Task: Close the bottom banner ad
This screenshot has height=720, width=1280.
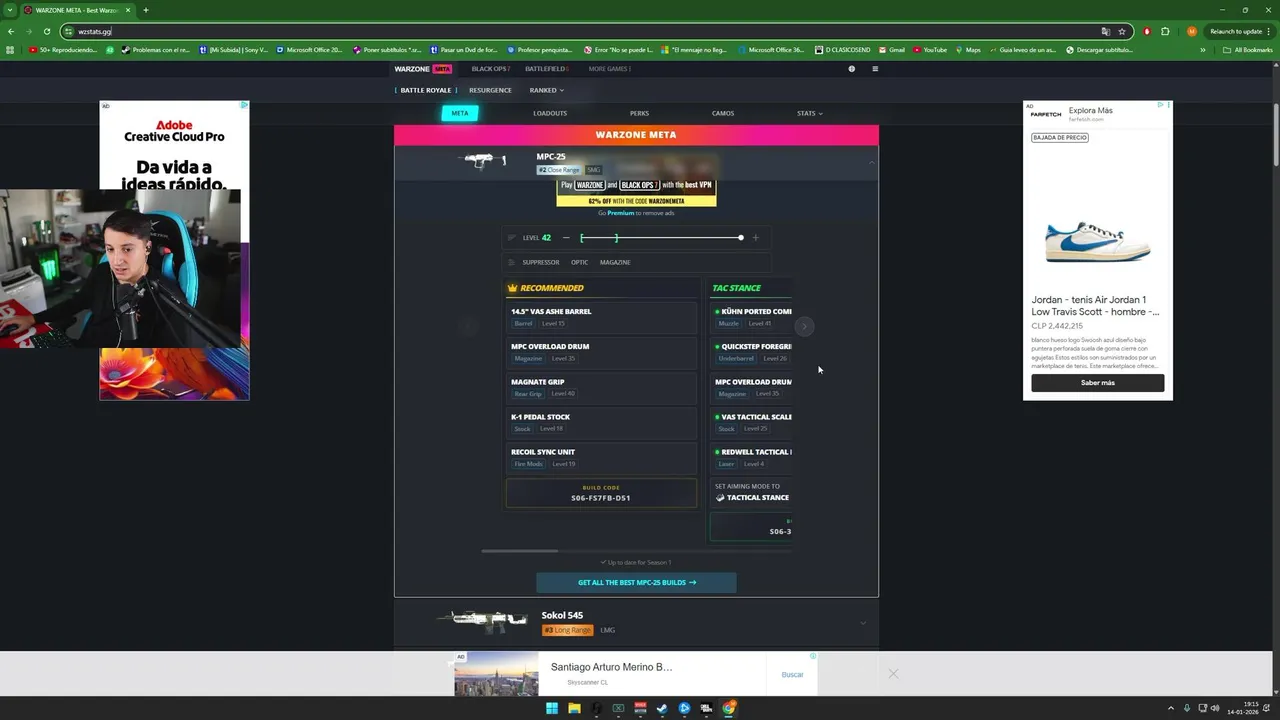Action: (893, 673)
